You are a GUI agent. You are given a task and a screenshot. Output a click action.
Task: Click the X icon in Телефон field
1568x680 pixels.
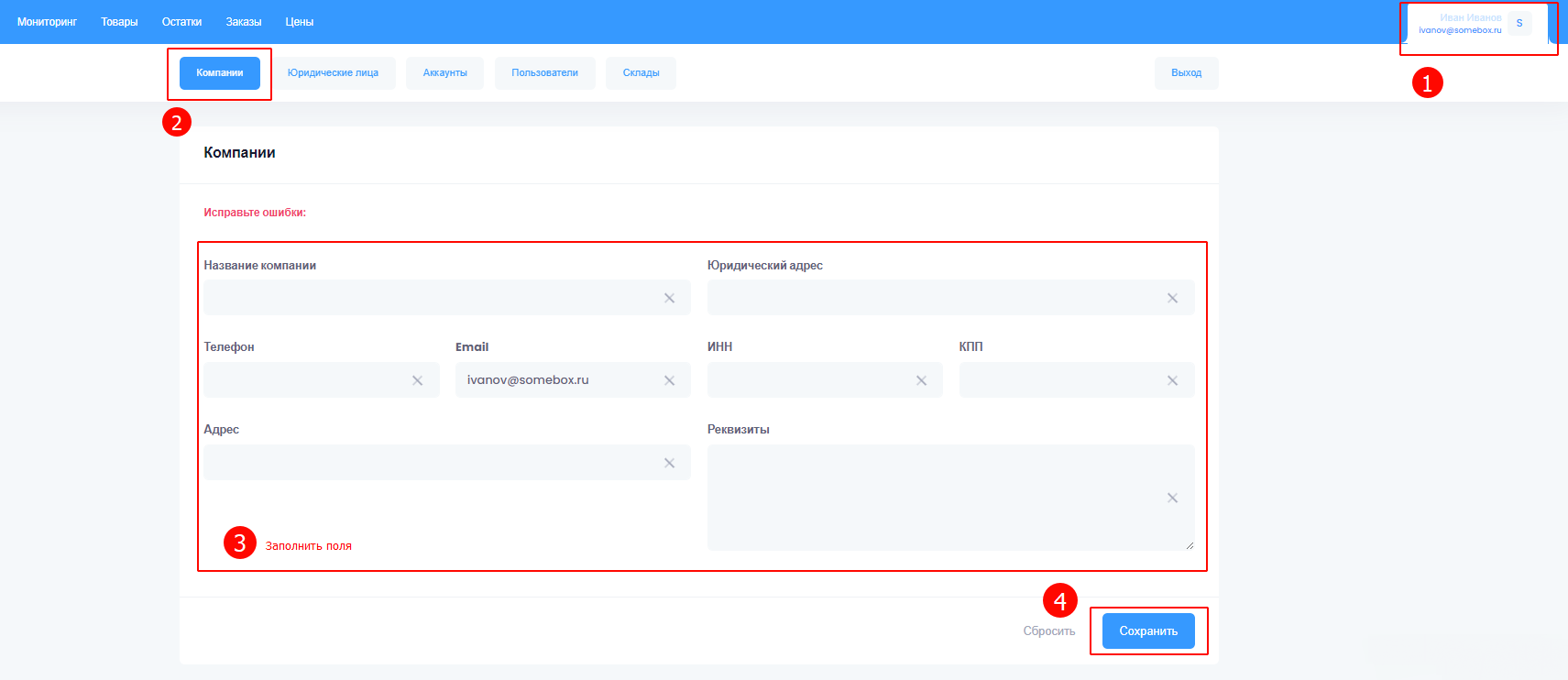point(417,380)
